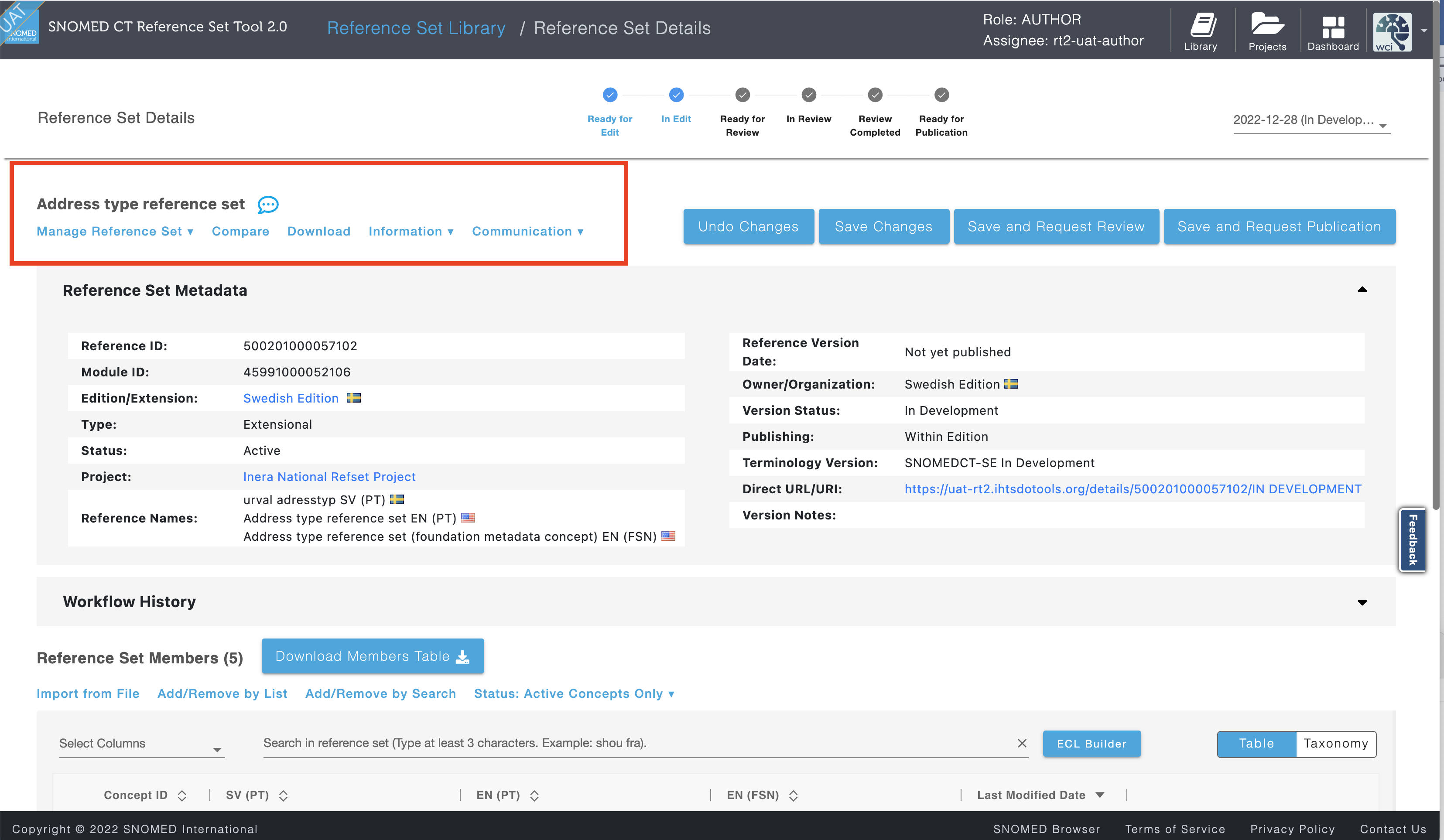This screenshot has width=1444, height=840.
Task: Clear the reference set search with X
Action: point(1022,743)
